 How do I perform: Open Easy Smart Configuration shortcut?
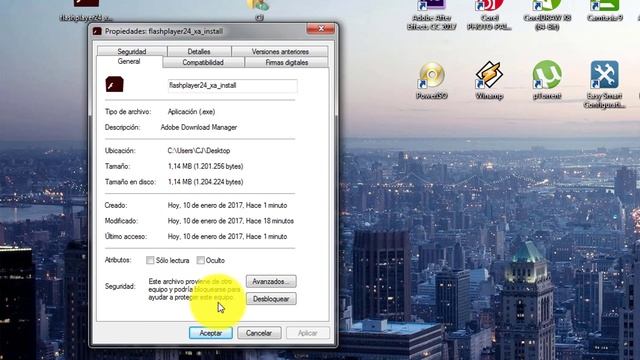coord(604,84)
